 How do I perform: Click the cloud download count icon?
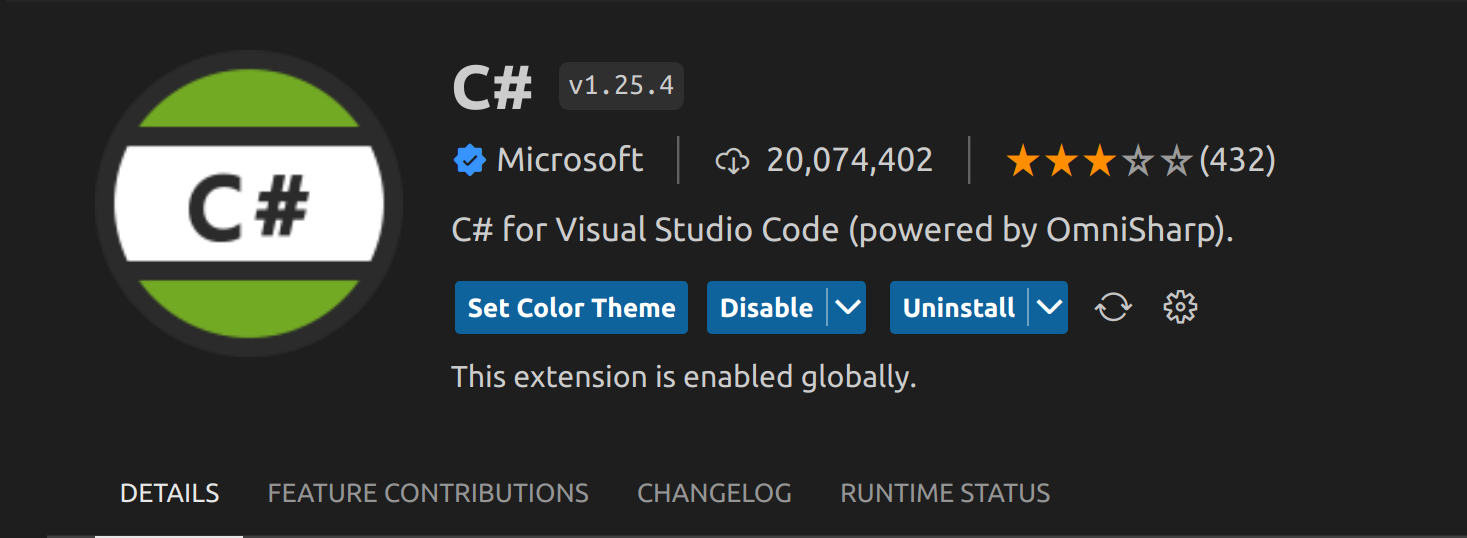pyautogui.click(x=733, y=160)
